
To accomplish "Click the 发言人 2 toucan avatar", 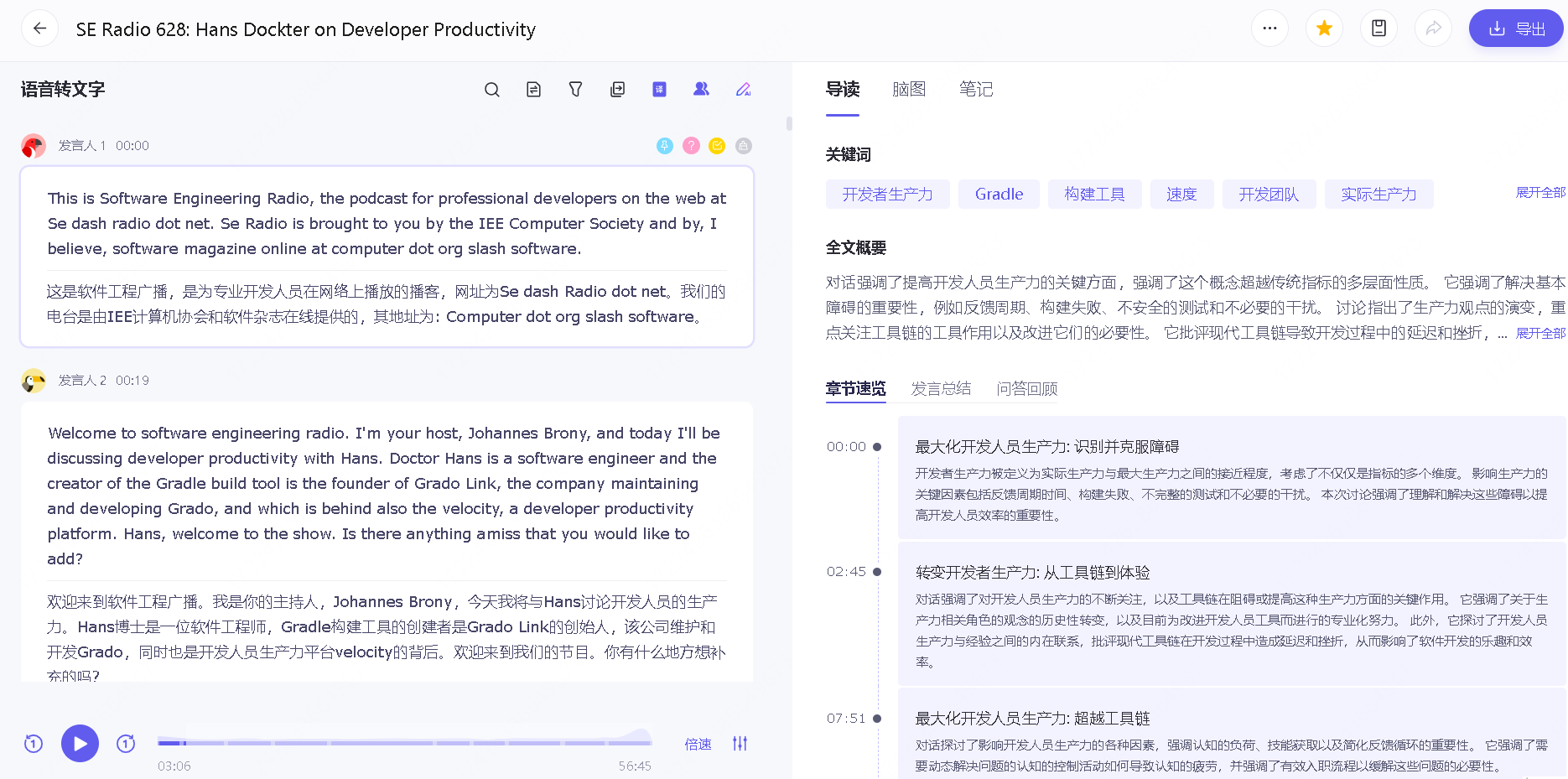I will [34, 381].
